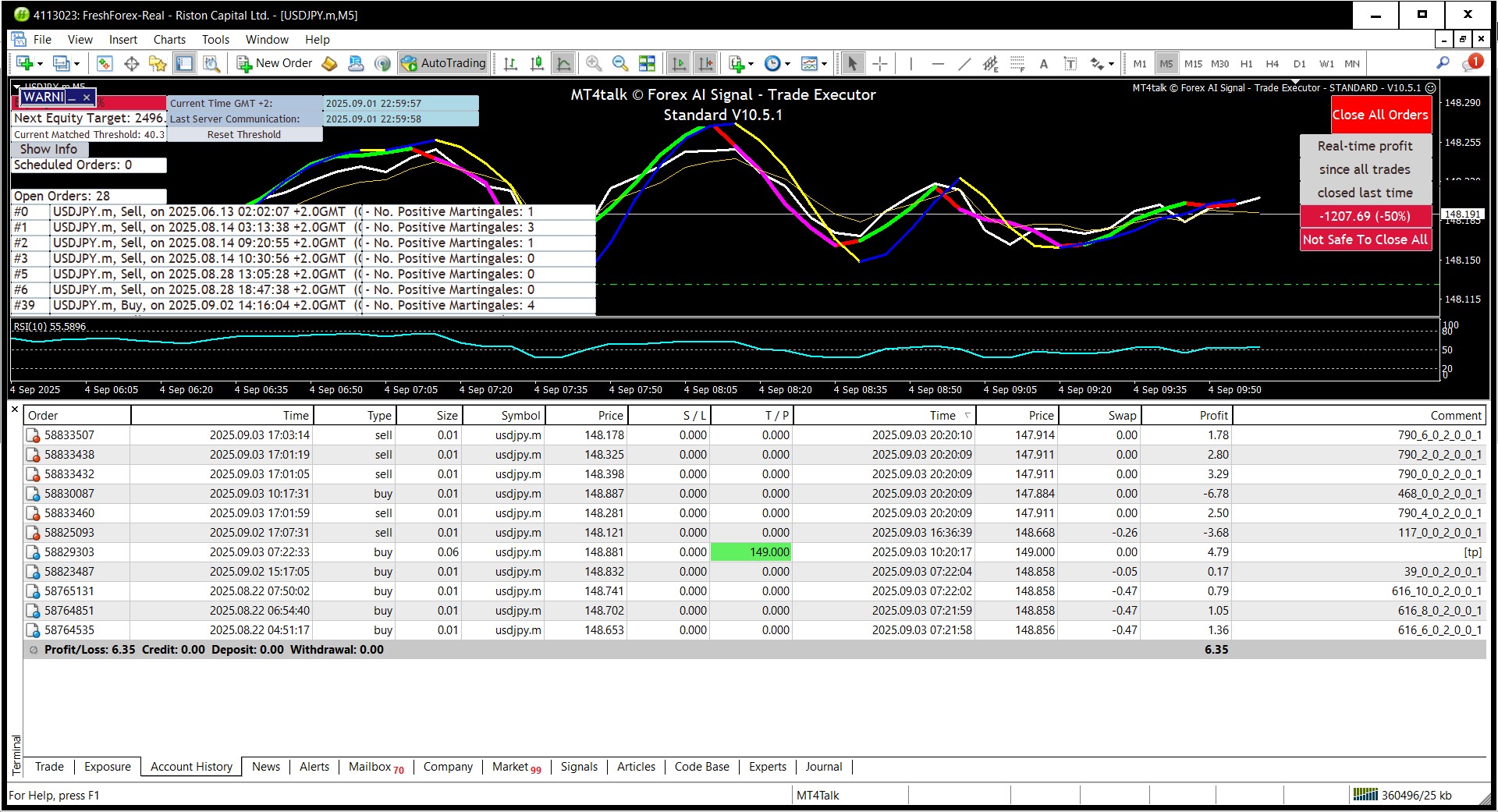Open the Strategy Tester icon
1498x812 pixels.
tap(211, 64)
